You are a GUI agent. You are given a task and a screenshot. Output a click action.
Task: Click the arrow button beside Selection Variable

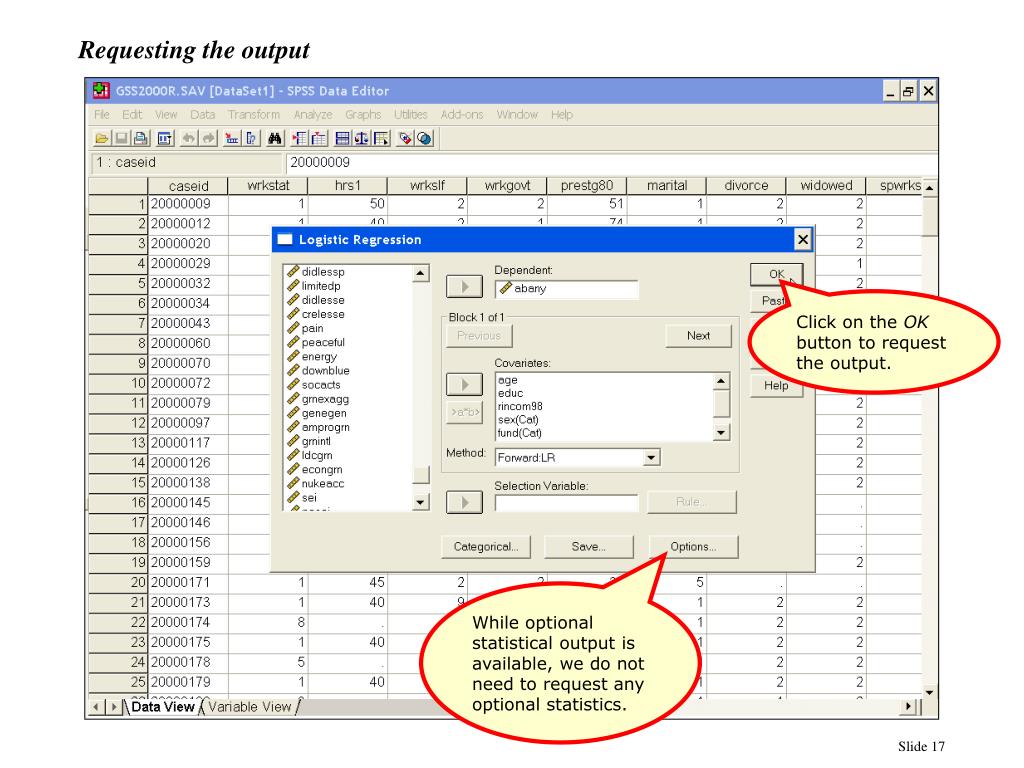[x=464, y=502]
